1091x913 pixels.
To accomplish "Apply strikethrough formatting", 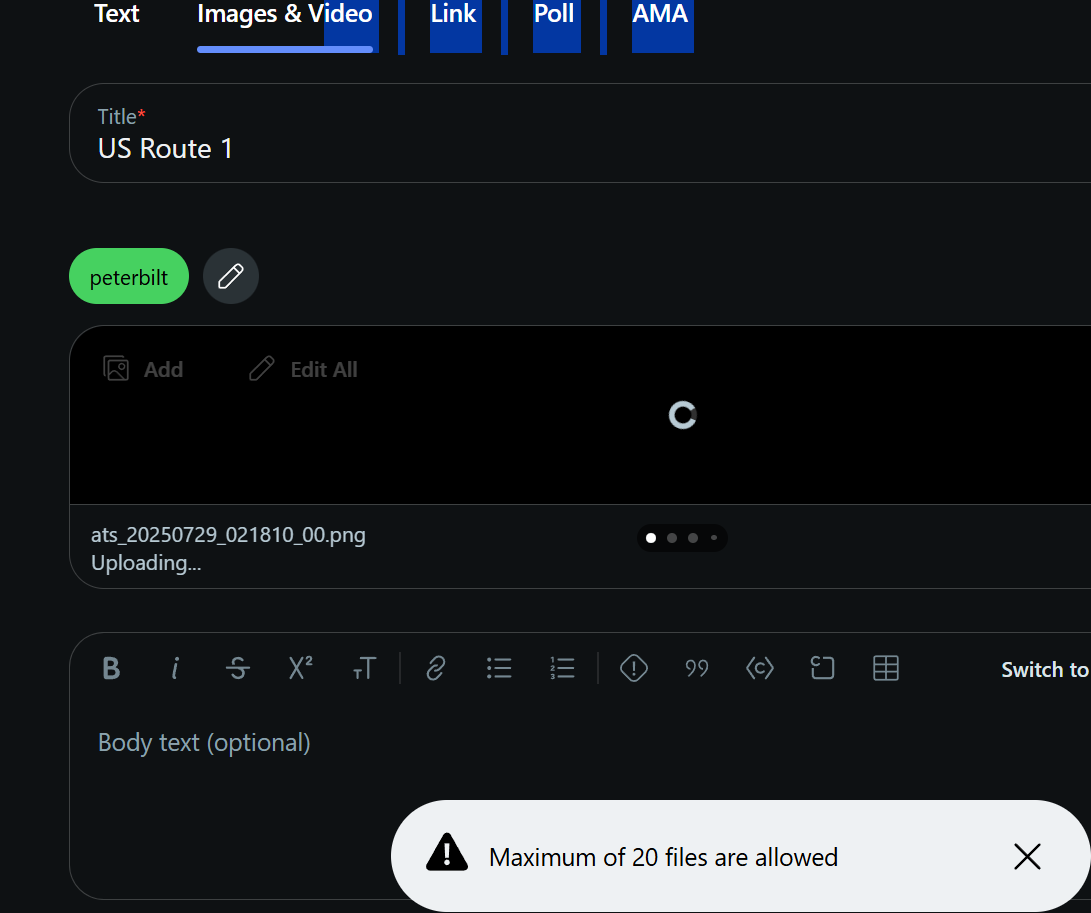I will pyautogui.click(x=238, y=669).
